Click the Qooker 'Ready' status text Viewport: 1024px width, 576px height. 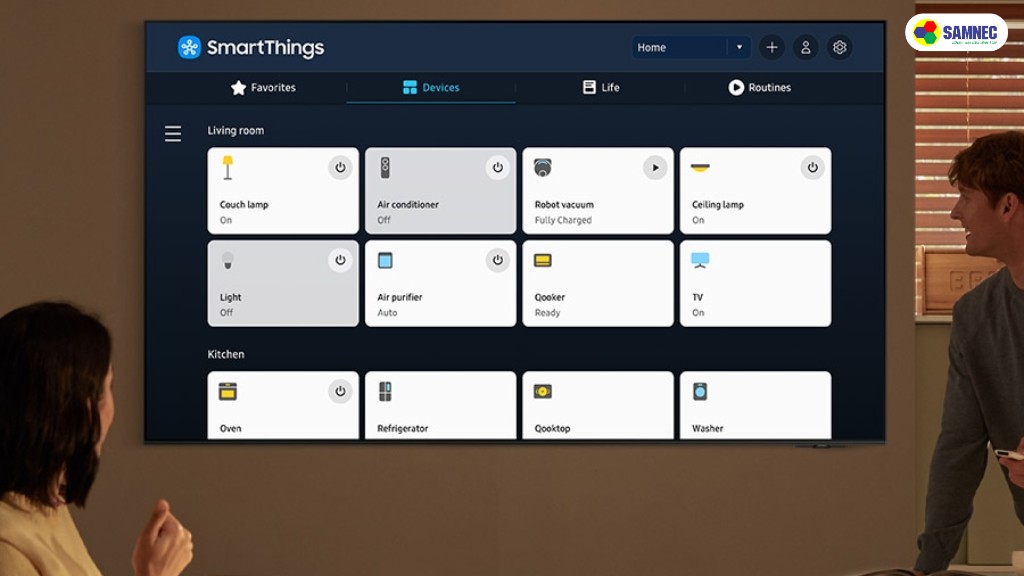pyautogui.click(x=547, y=313)
